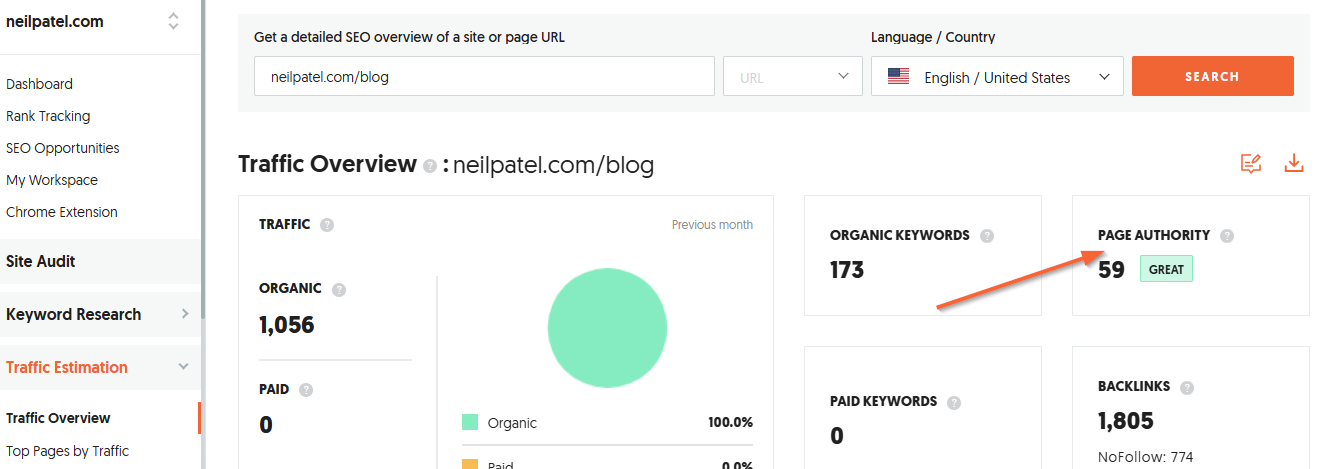Viewport: 1333px width, 469px height.
Task: Click the download export icon
Action: pos(1294,163)
